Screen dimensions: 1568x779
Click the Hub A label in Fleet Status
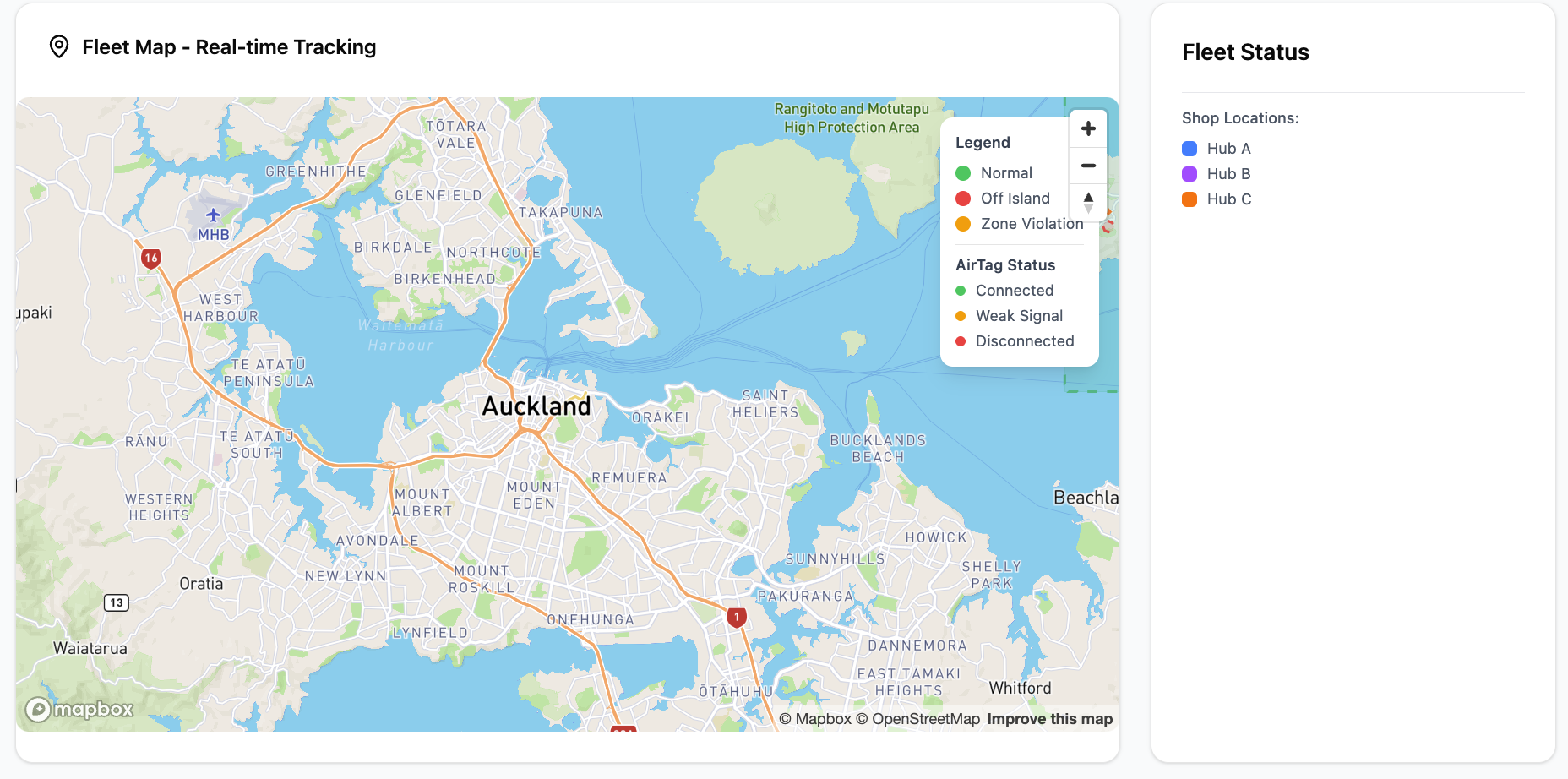(x=1229, y=148)
